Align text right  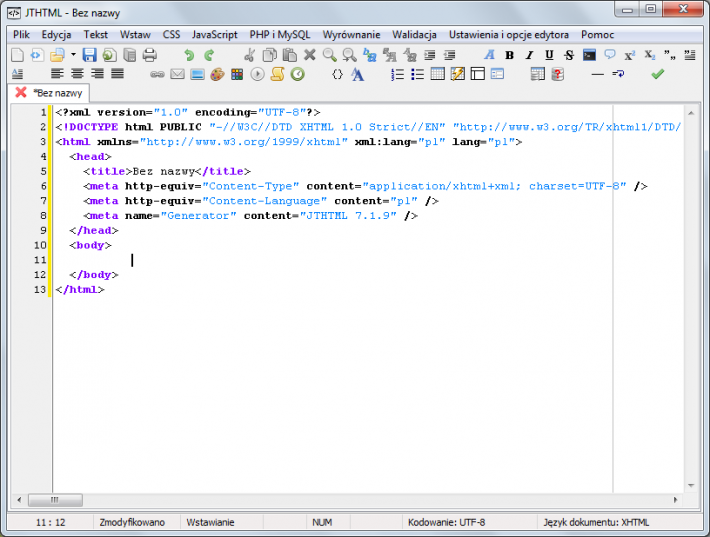click(97, 74)
